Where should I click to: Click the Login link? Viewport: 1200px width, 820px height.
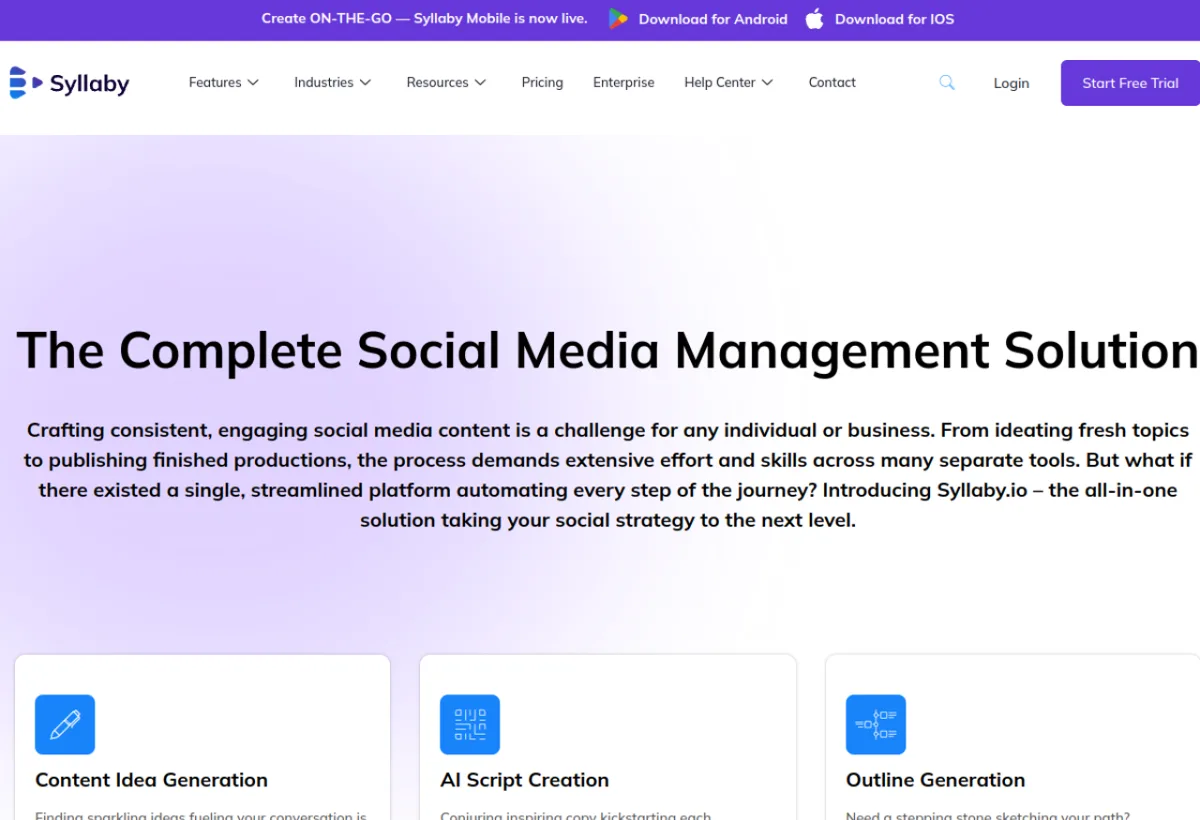tap(1011, 83)
